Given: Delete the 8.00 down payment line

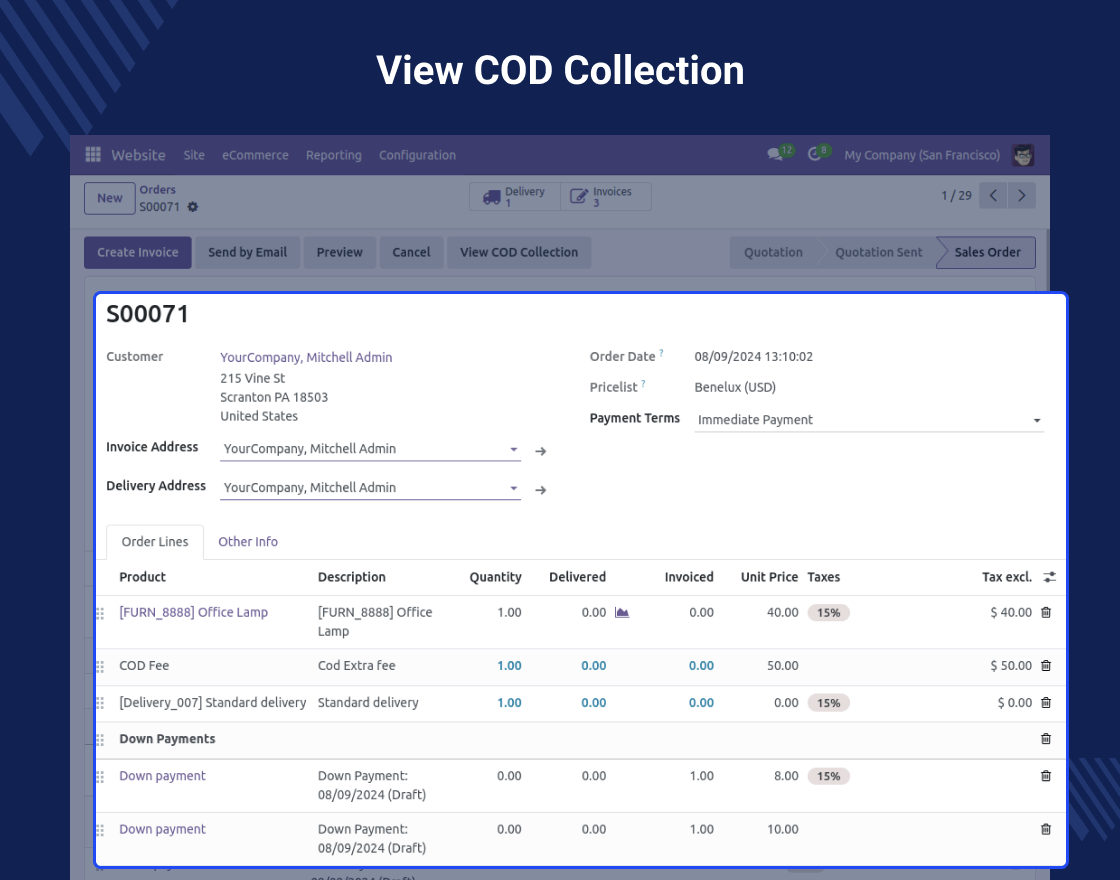Looking at the screenshot, I should coord(1046,776).
